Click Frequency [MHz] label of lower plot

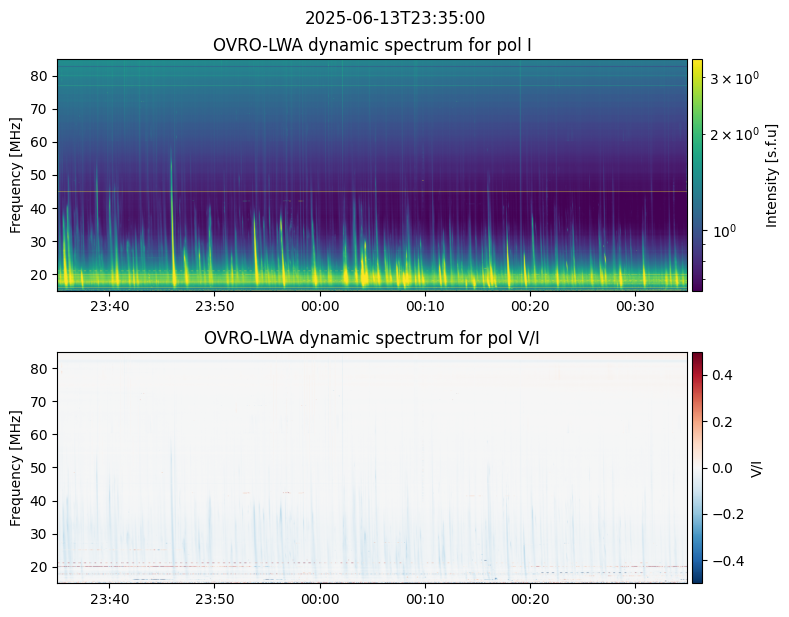16,467
